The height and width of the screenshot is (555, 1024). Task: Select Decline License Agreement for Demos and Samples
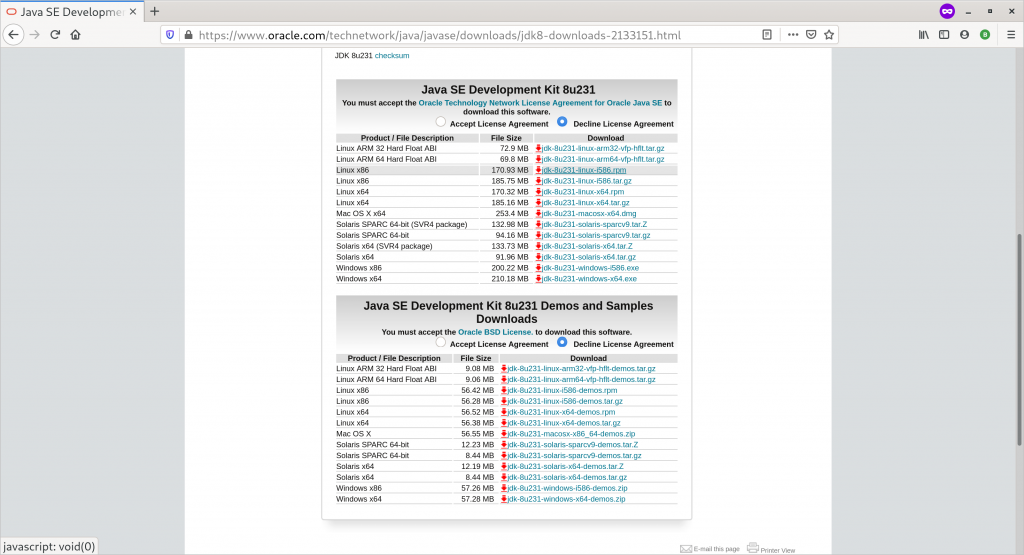[x=562, y=342]
